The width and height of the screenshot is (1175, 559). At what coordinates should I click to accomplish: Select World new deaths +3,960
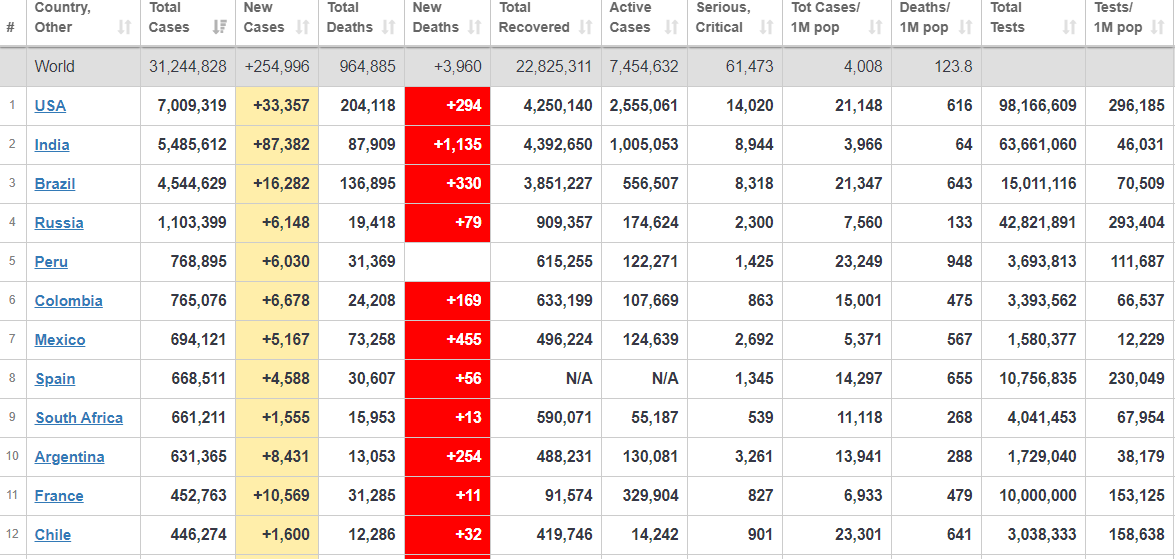(458, 67)
